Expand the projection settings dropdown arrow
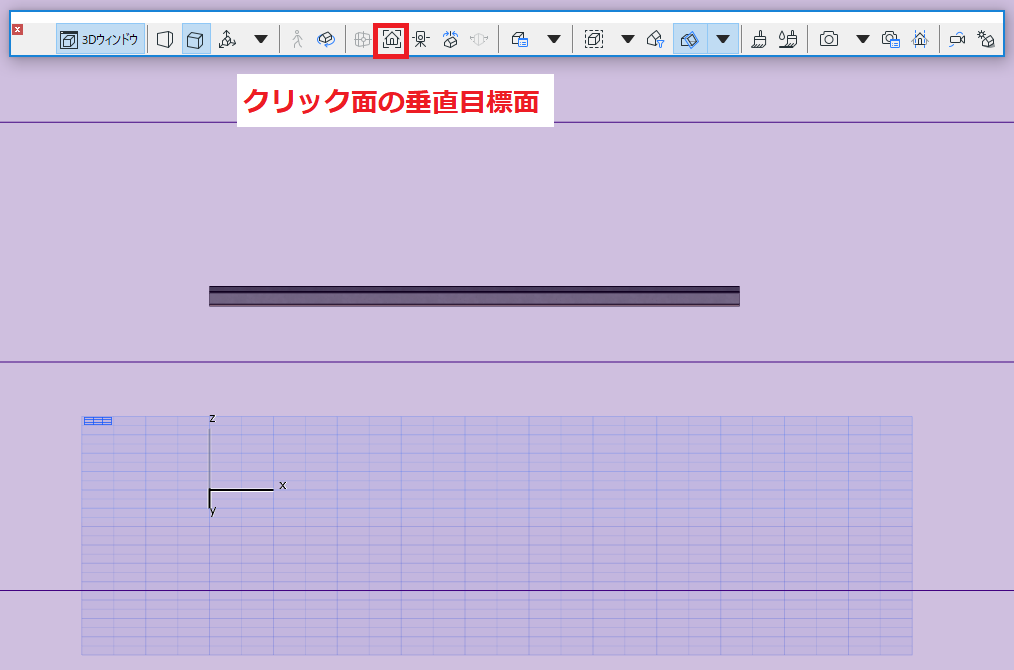Screen dimensions: 1014x670 pos(261,39)
